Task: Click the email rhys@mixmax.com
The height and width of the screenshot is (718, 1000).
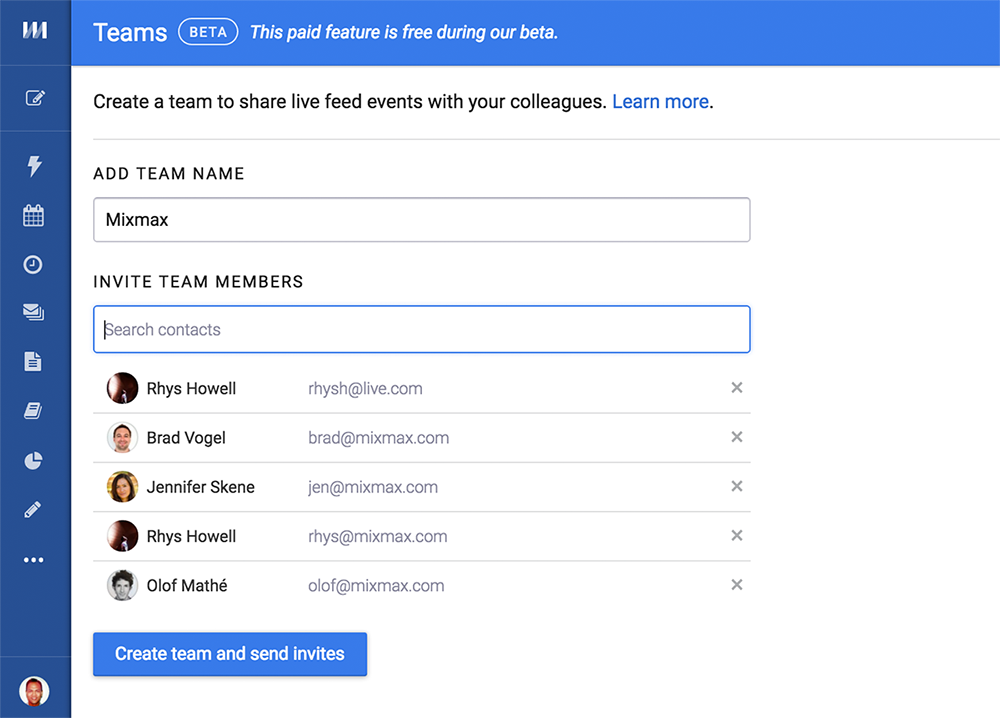Action: click(378, 536)
